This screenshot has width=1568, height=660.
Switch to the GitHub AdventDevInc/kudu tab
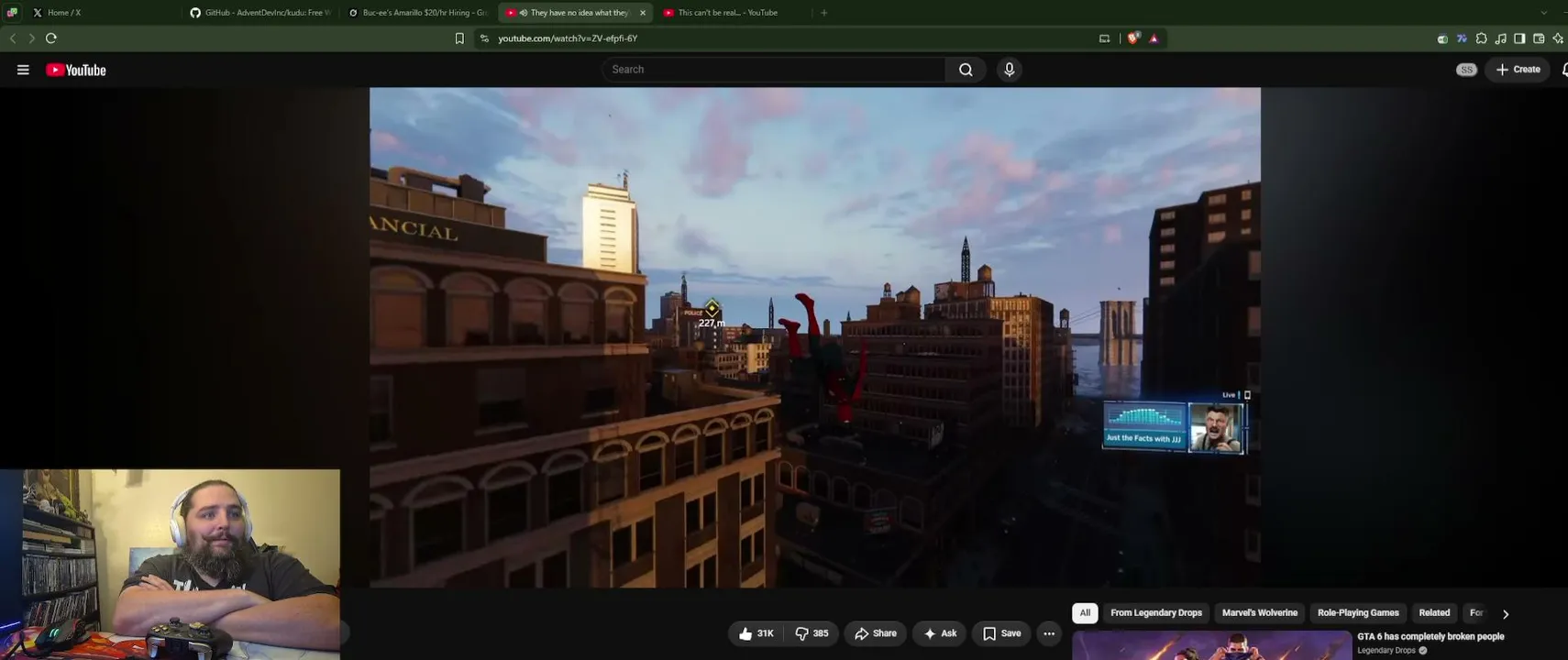point(260,13)
